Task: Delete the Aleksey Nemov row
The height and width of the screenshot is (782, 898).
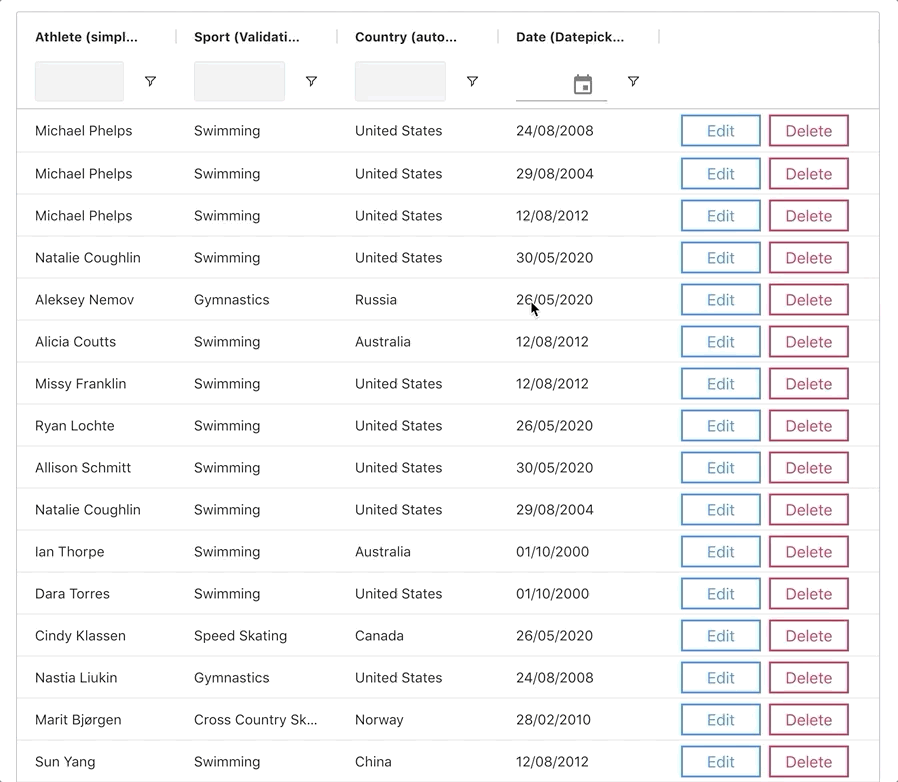Action: pos(809,300)
